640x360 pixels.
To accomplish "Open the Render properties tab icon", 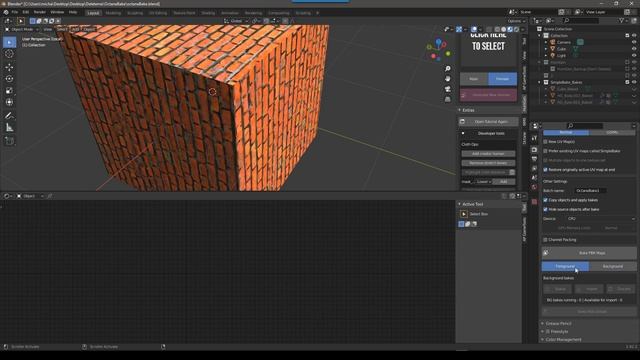I will (534, 150).
